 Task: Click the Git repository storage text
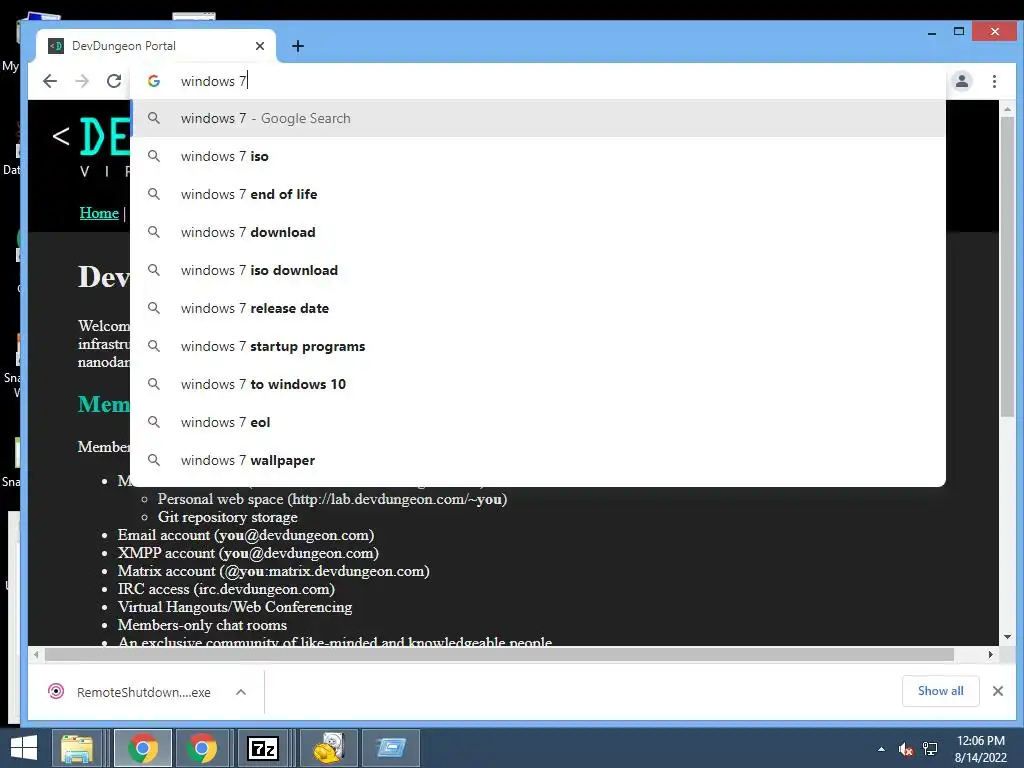tap(227, 517)
